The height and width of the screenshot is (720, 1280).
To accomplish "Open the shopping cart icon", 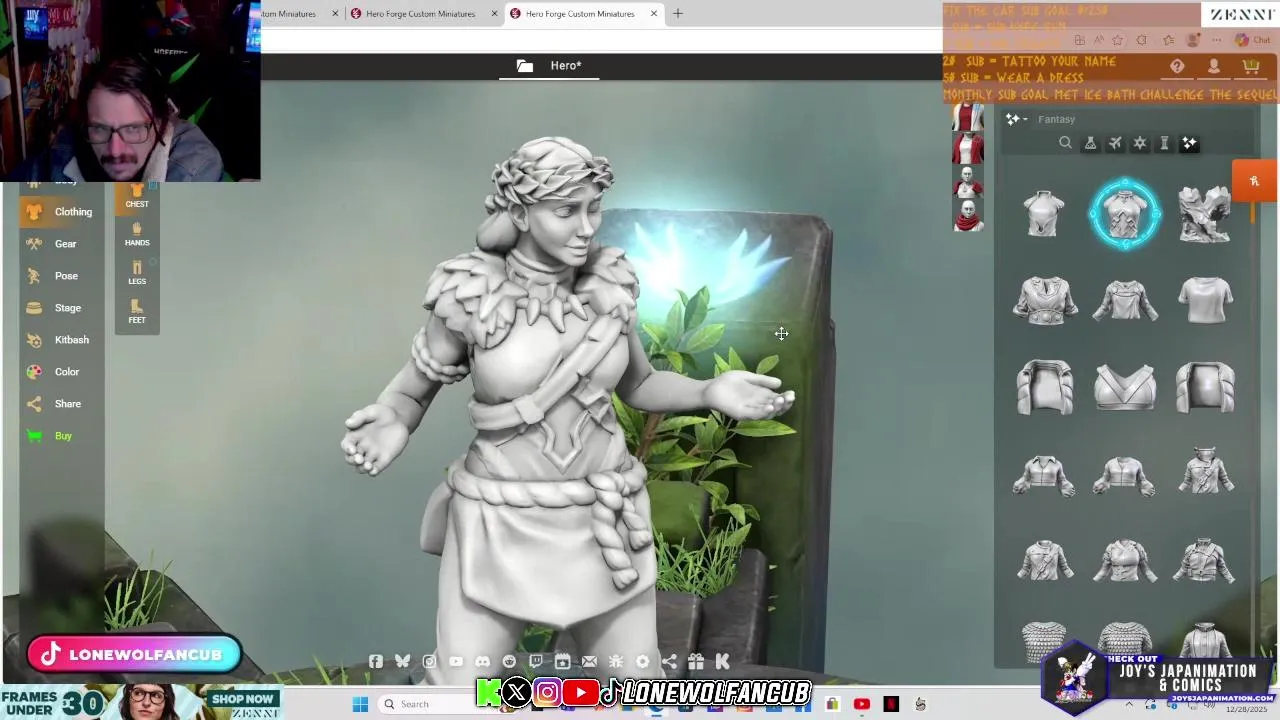I will 1250,66.
